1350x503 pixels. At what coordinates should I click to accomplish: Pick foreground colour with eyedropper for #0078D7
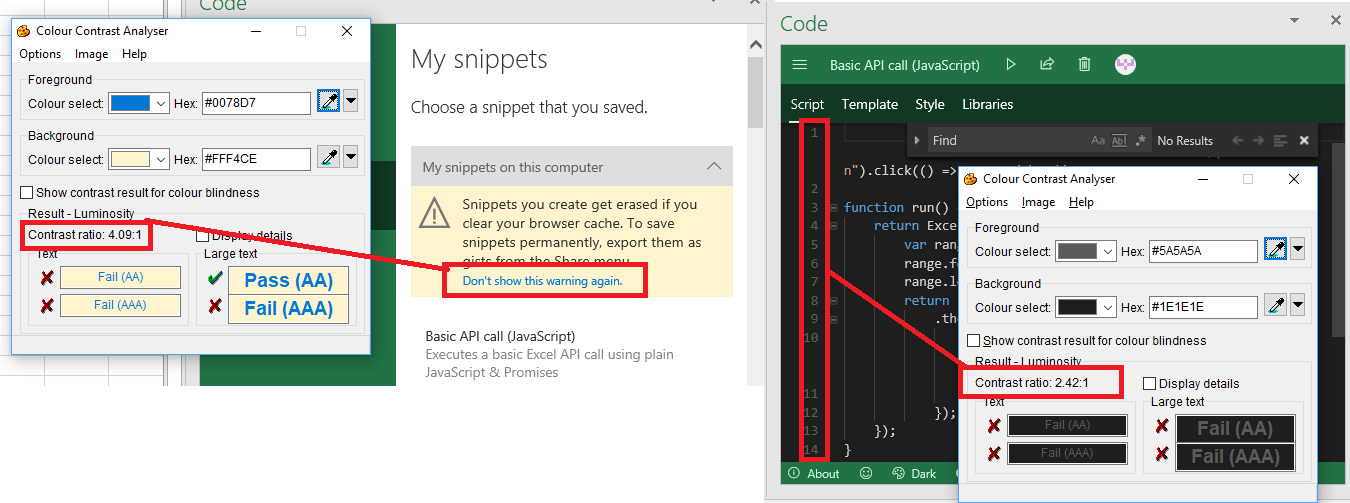pyautogui.click(x=328, y=102)
